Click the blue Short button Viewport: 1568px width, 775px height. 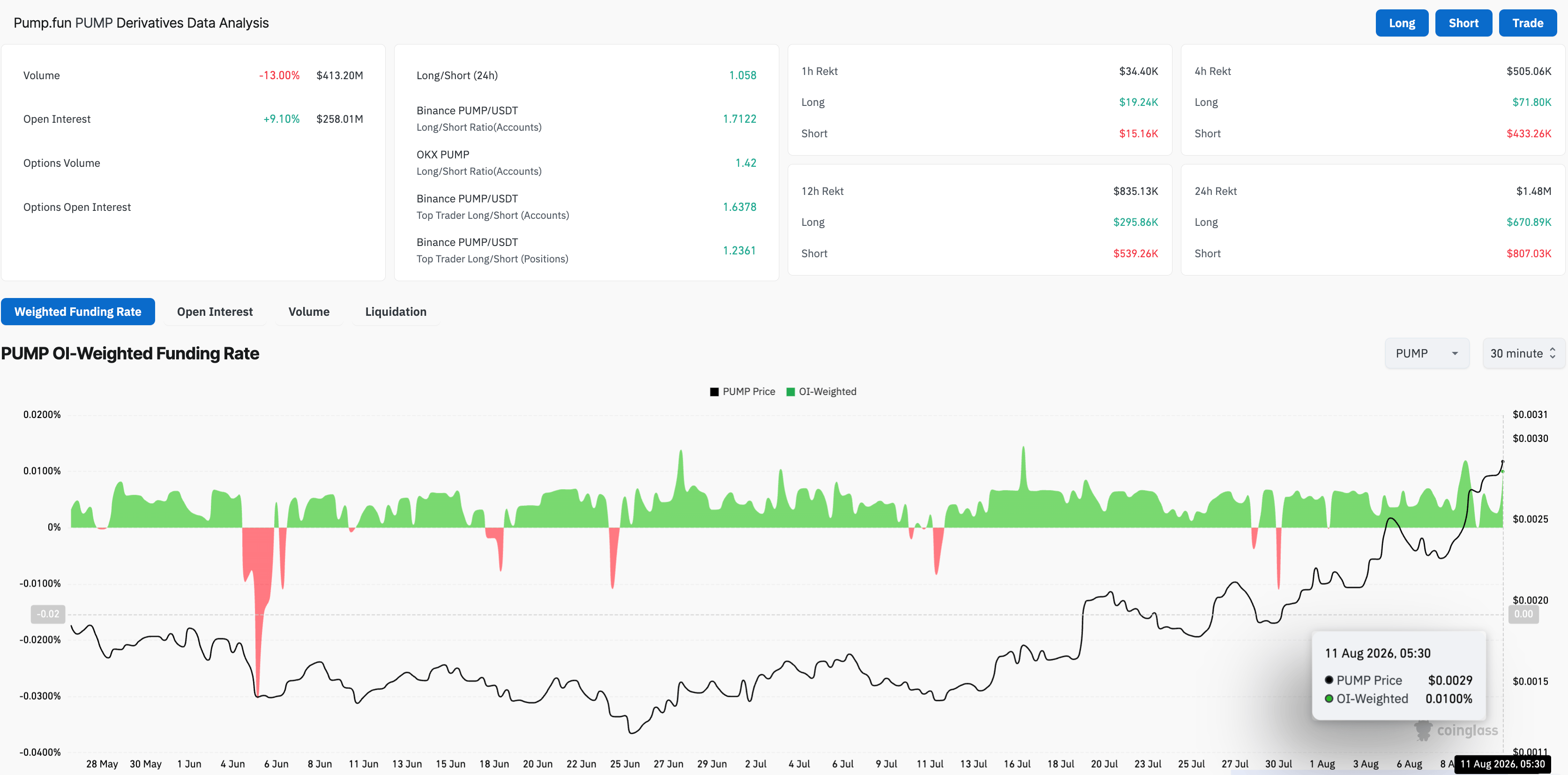click(x=1463, y=23)
